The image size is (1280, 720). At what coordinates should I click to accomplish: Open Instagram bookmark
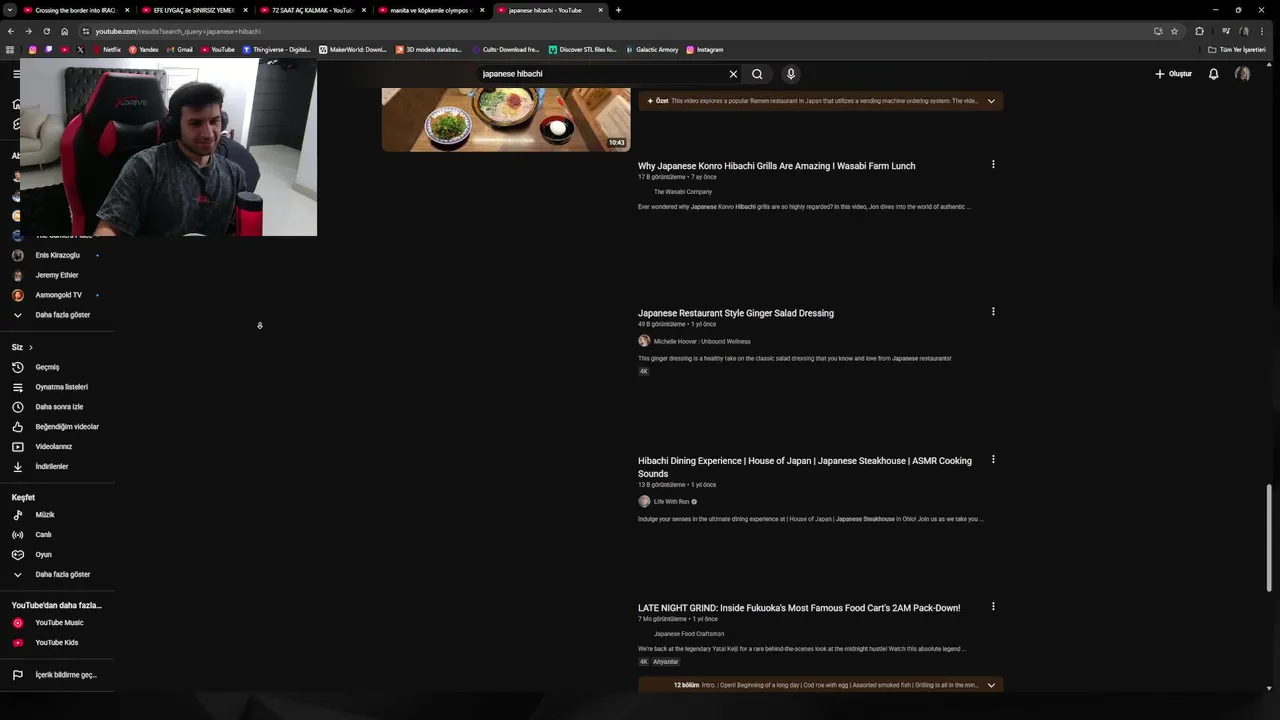click(x=705, y=49)
